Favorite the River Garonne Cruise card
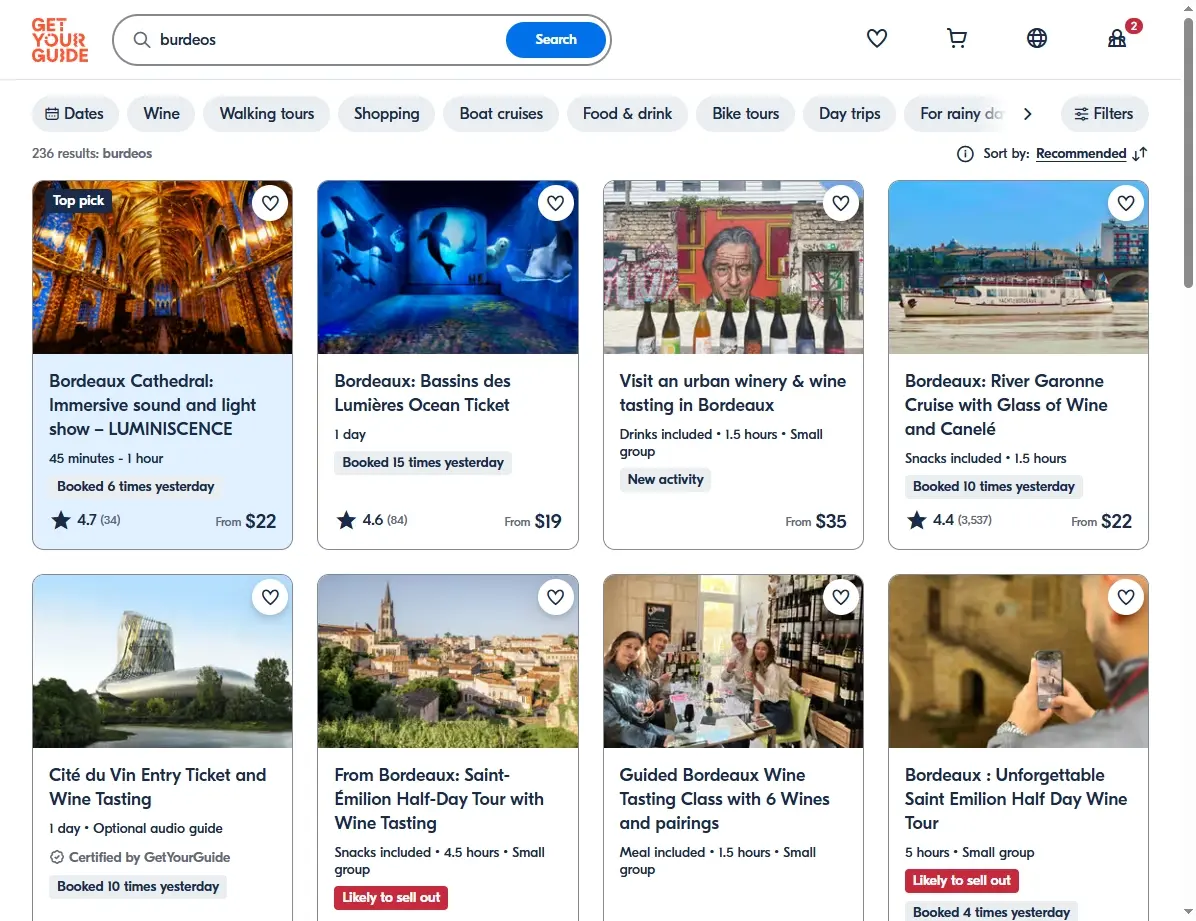 click(1126, 203)
